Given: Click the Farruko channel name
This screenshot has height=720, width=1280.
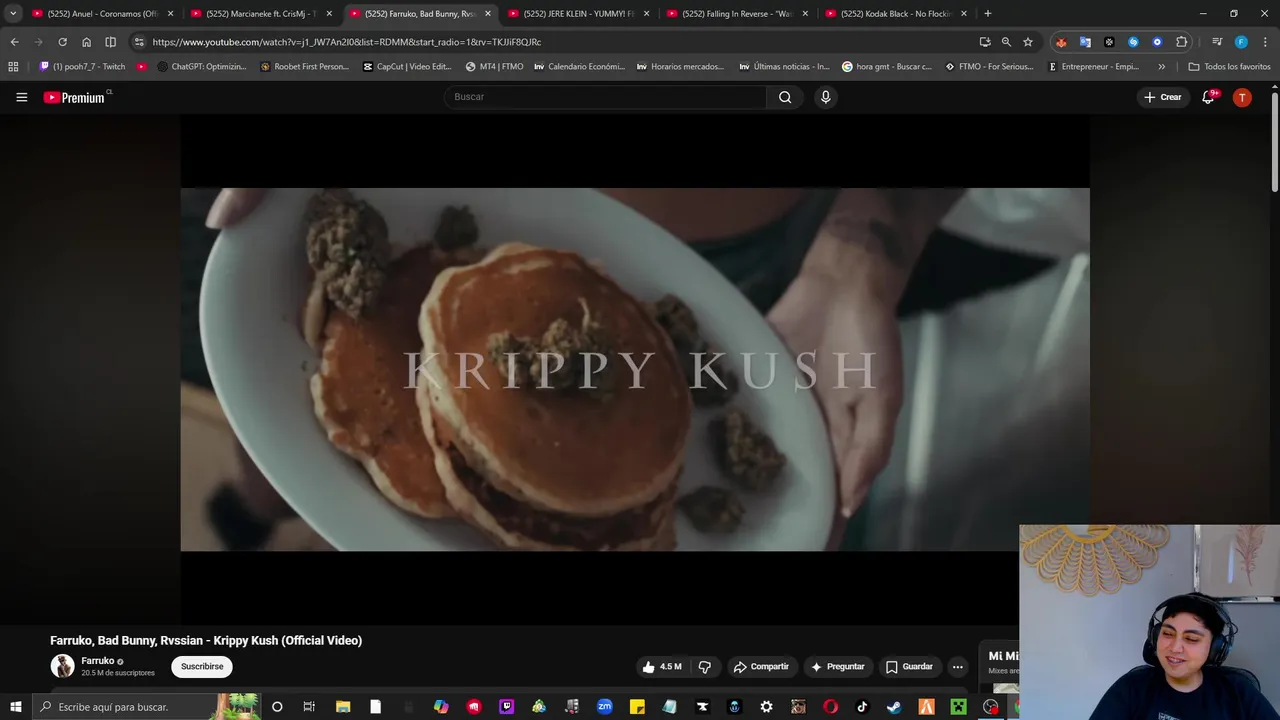Looking at the screenshot, I should (x=97, y=661).
